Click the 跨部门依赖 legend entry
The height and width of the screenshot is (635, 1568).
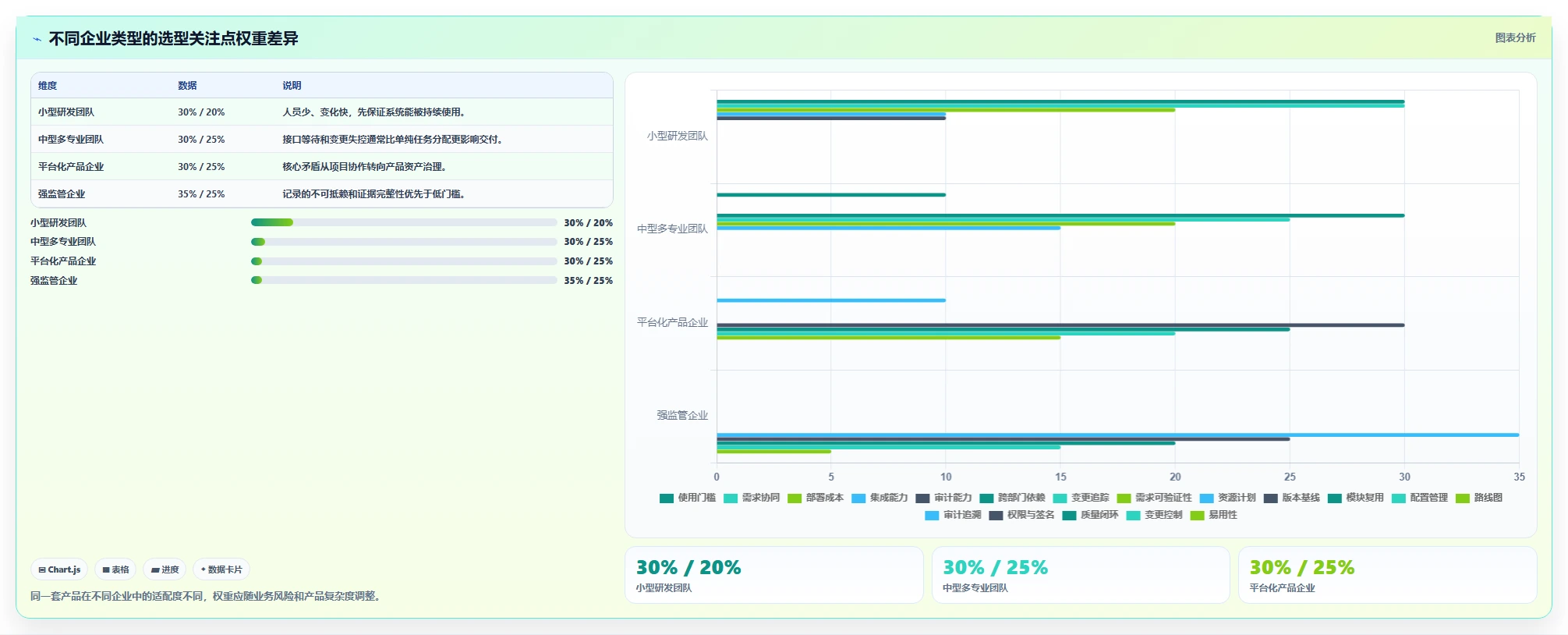tap(1012, 498)
